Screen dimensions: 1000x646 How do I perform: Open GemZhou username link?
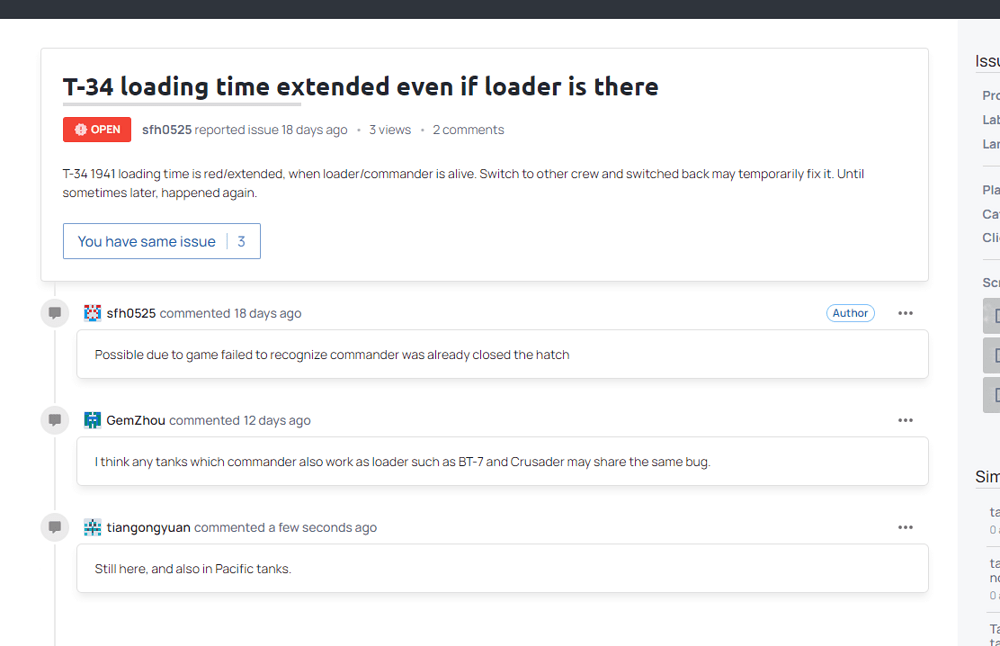click(136, 420)
